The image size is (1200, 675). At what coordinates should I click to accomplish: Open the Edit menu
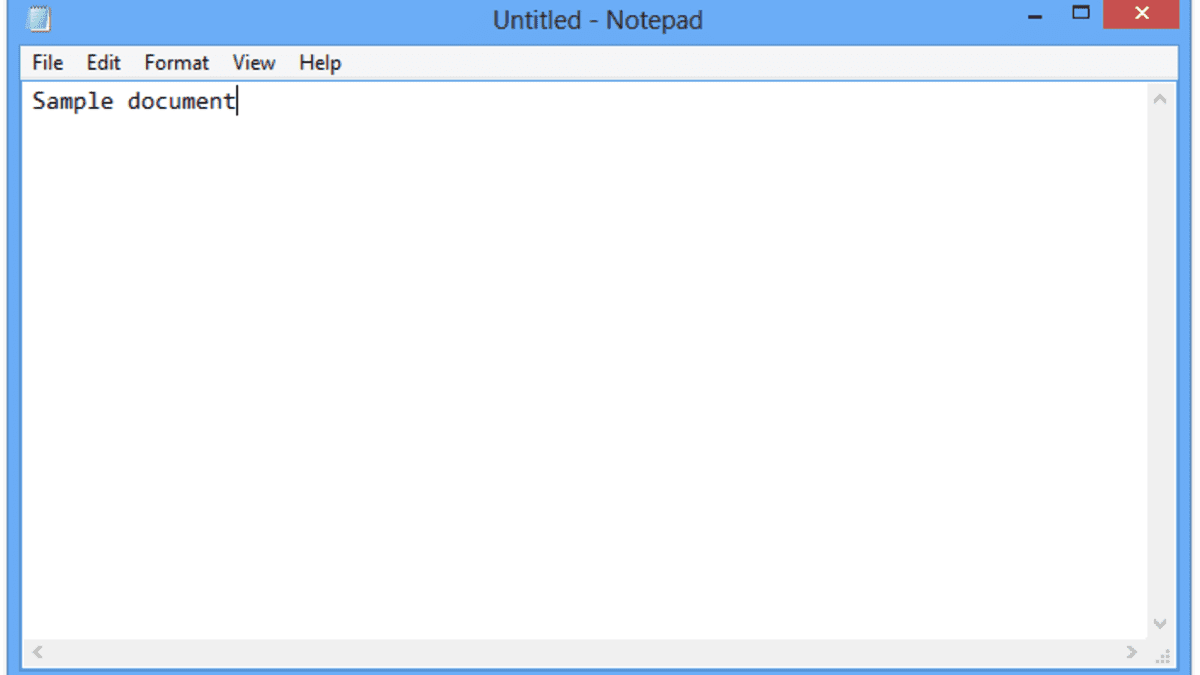(103, 63)
